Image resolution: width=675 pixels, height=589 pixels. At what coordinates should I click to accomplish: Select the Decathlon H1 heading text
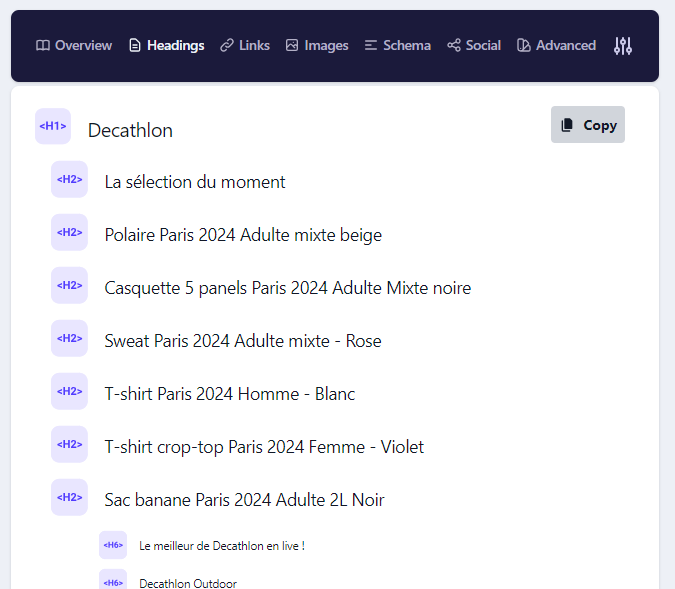pyautogui.click(x=130, y=130)
